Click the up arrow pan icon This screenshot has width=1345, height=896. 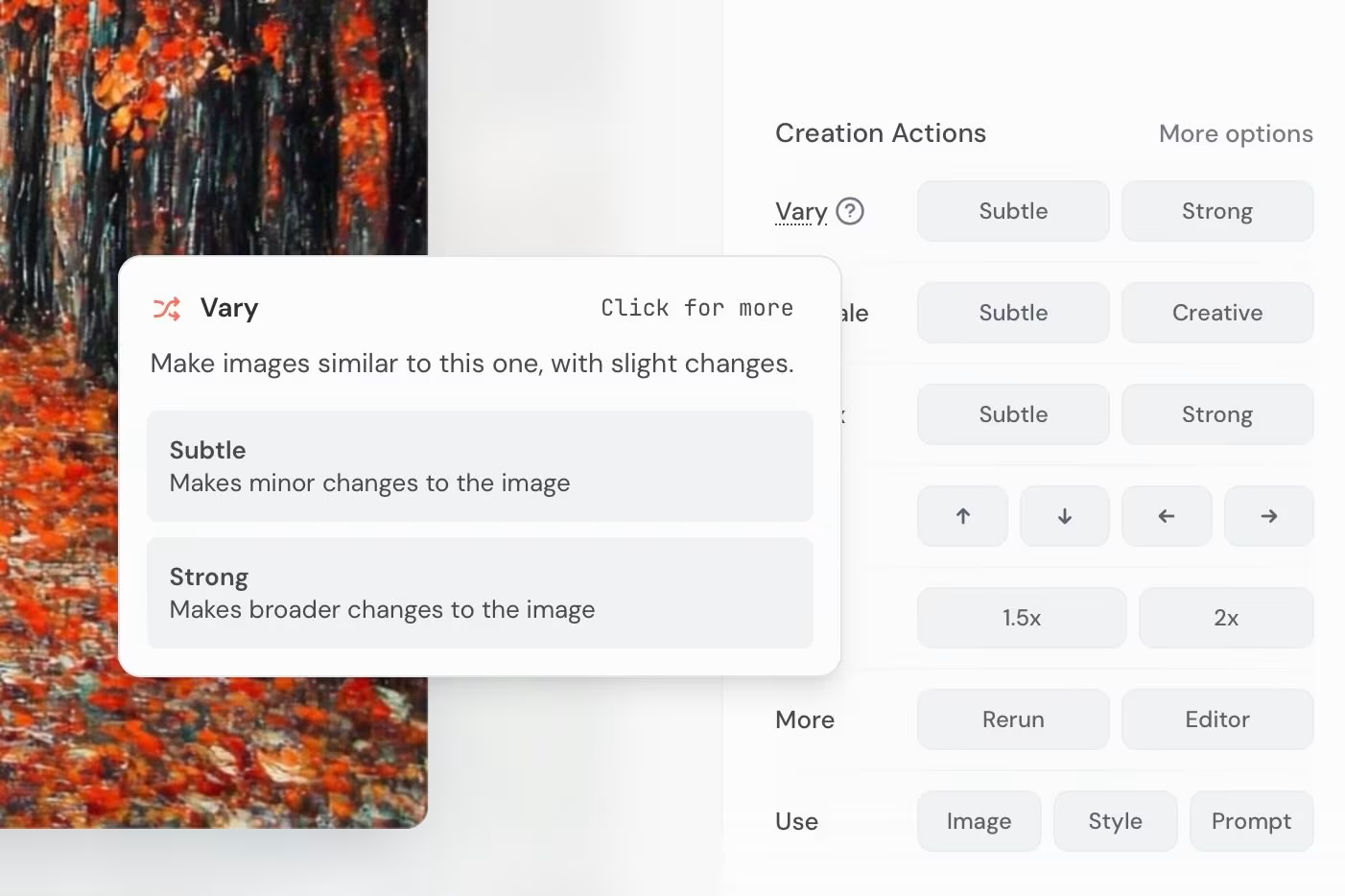[961, 515]
